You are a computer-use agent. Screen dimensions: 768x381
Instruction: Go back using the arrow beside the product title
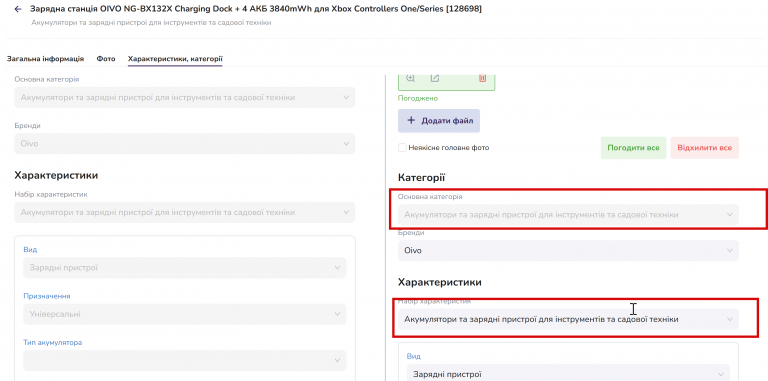click(18, 9)
